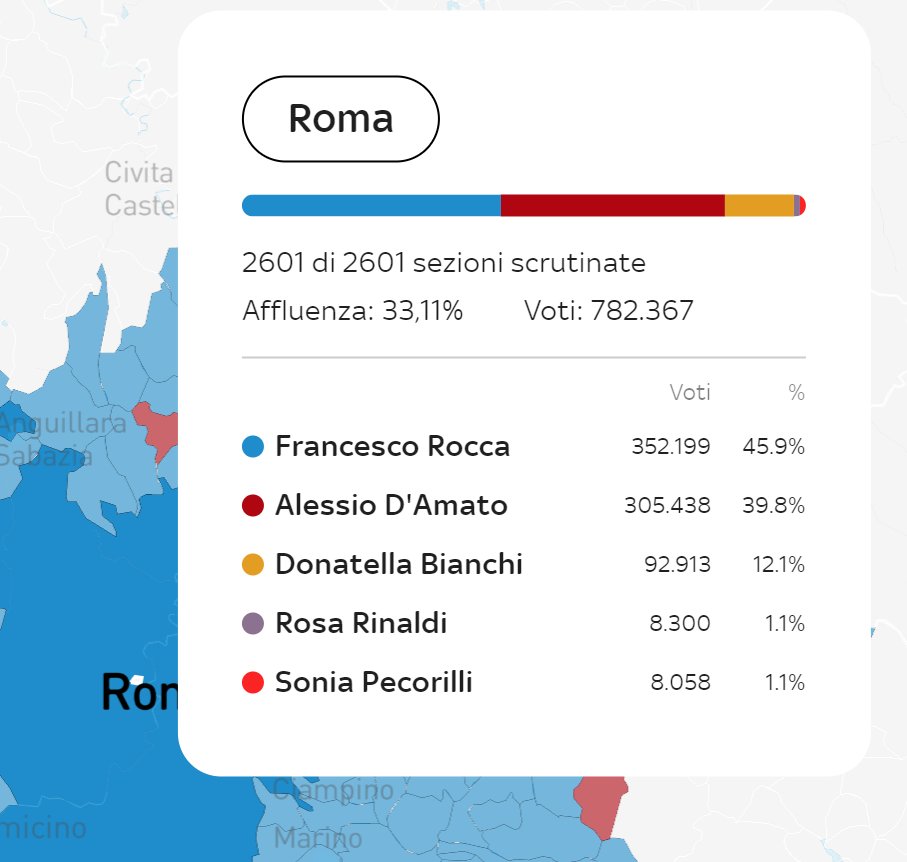Viewport: 907px width, 862px height.
Task: Click the Francesco Rocca candidate name
Action: 392,447
